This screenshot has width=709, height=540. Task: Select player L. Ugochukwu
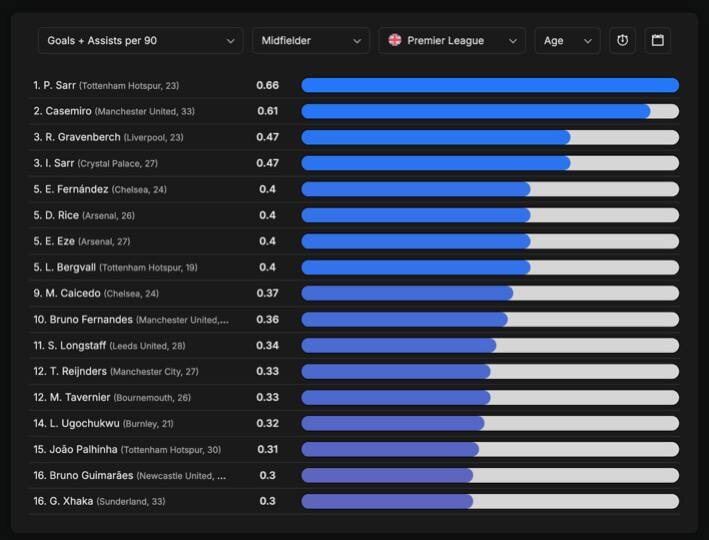pyautogui.click(x=104, y=423)
